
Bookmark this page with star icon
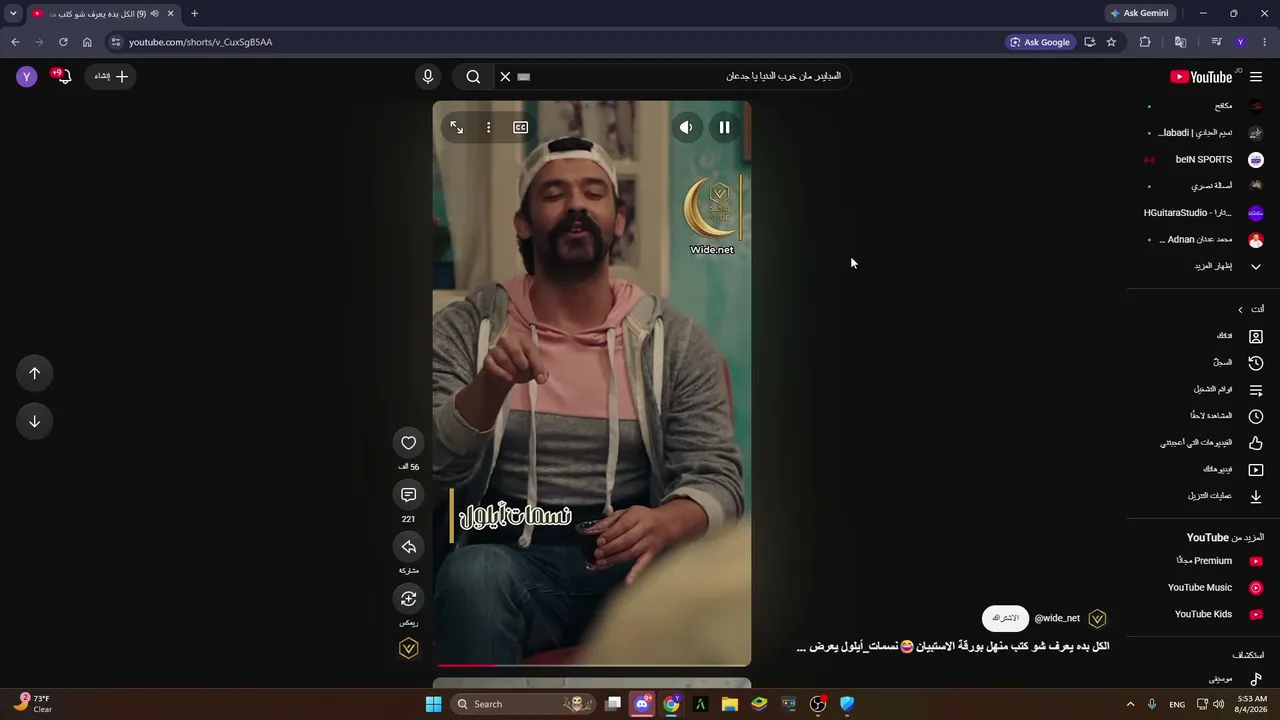pyautogui.click(x=1111, y=42)
